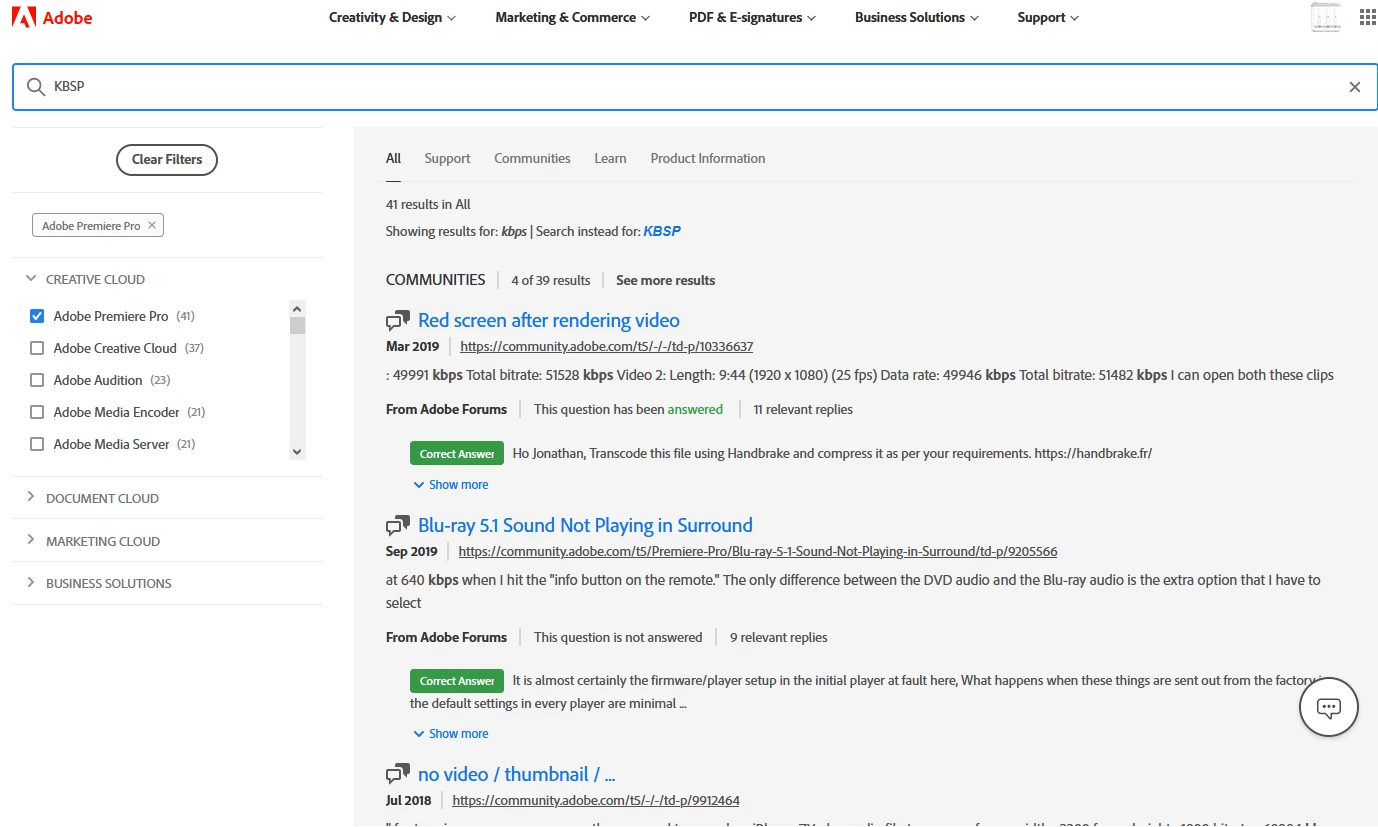Viewport: 1378px width, 827px height.
Task: Check the Adobe Creative Cloud filter
Action: tap(37, 348)
